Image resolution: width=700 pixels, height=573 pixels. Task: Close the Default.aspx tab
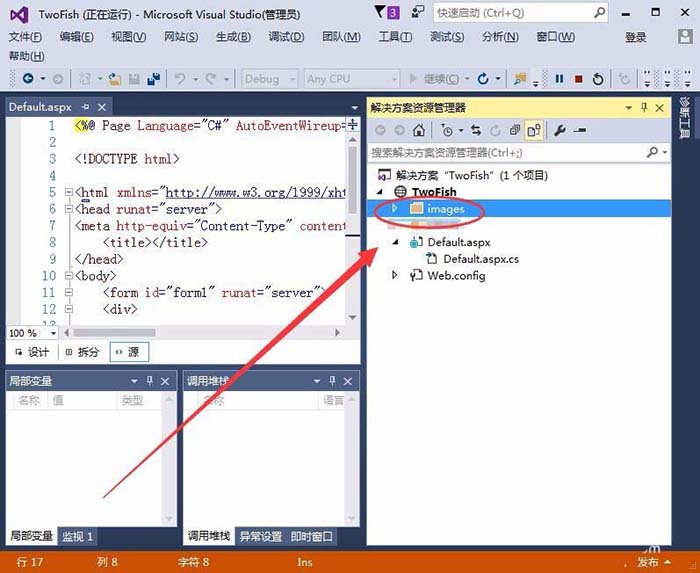click(x=102, y=107)
